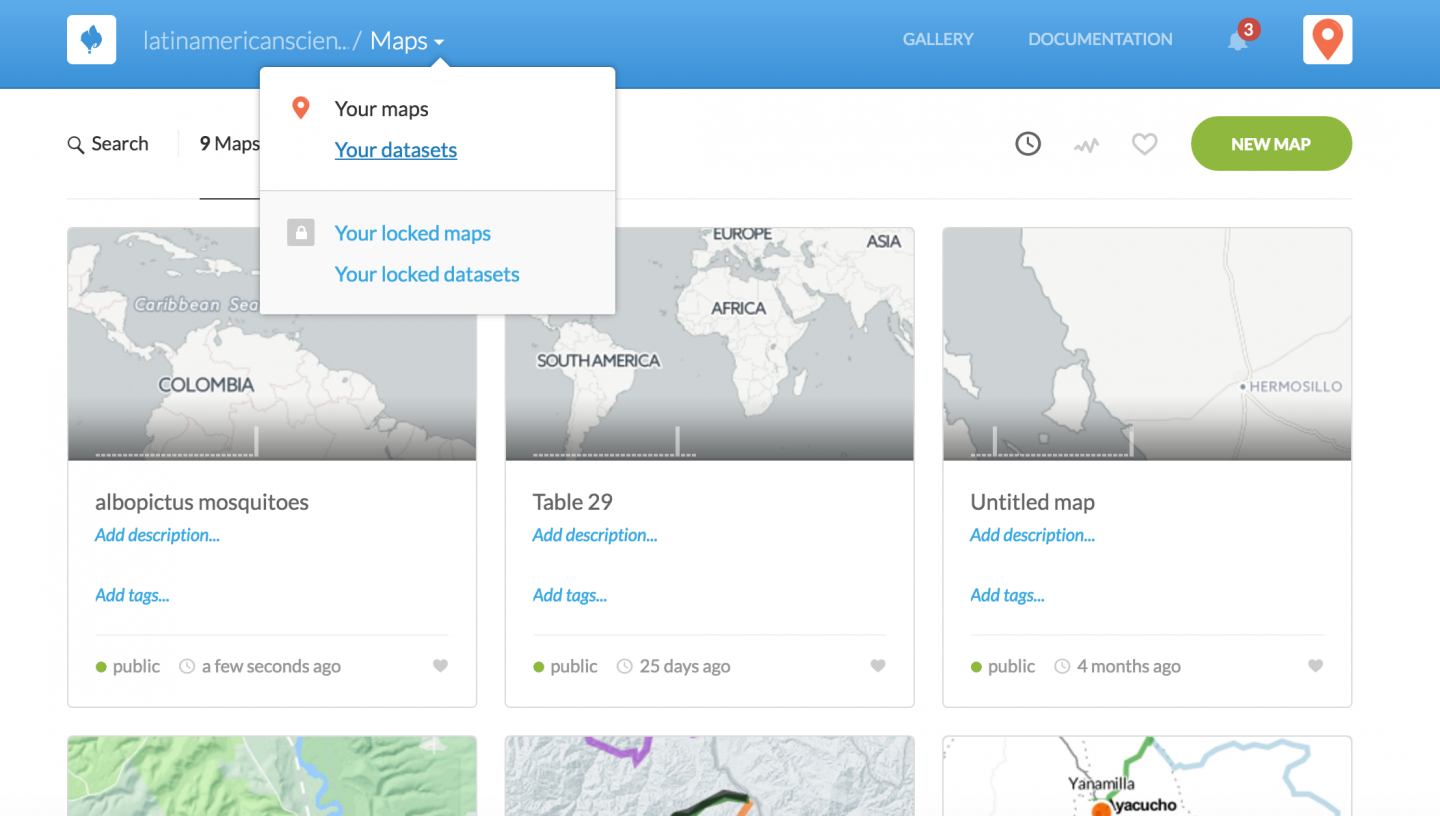This screenshot has height=816, width=1440.
Task: Click the lock icon beside Your locked maps
Action: [x=301, y=232]
